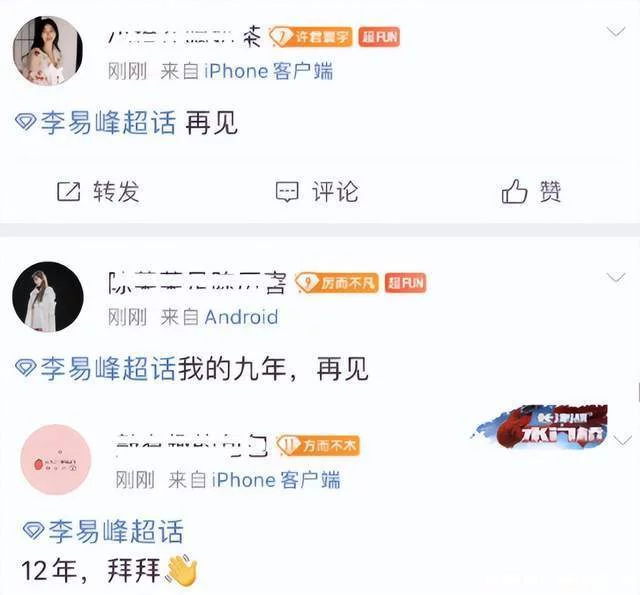640x595 pixels.
Task: Open 李易峰超话 link in the nine-years post
Action: [x=108, y=368]
